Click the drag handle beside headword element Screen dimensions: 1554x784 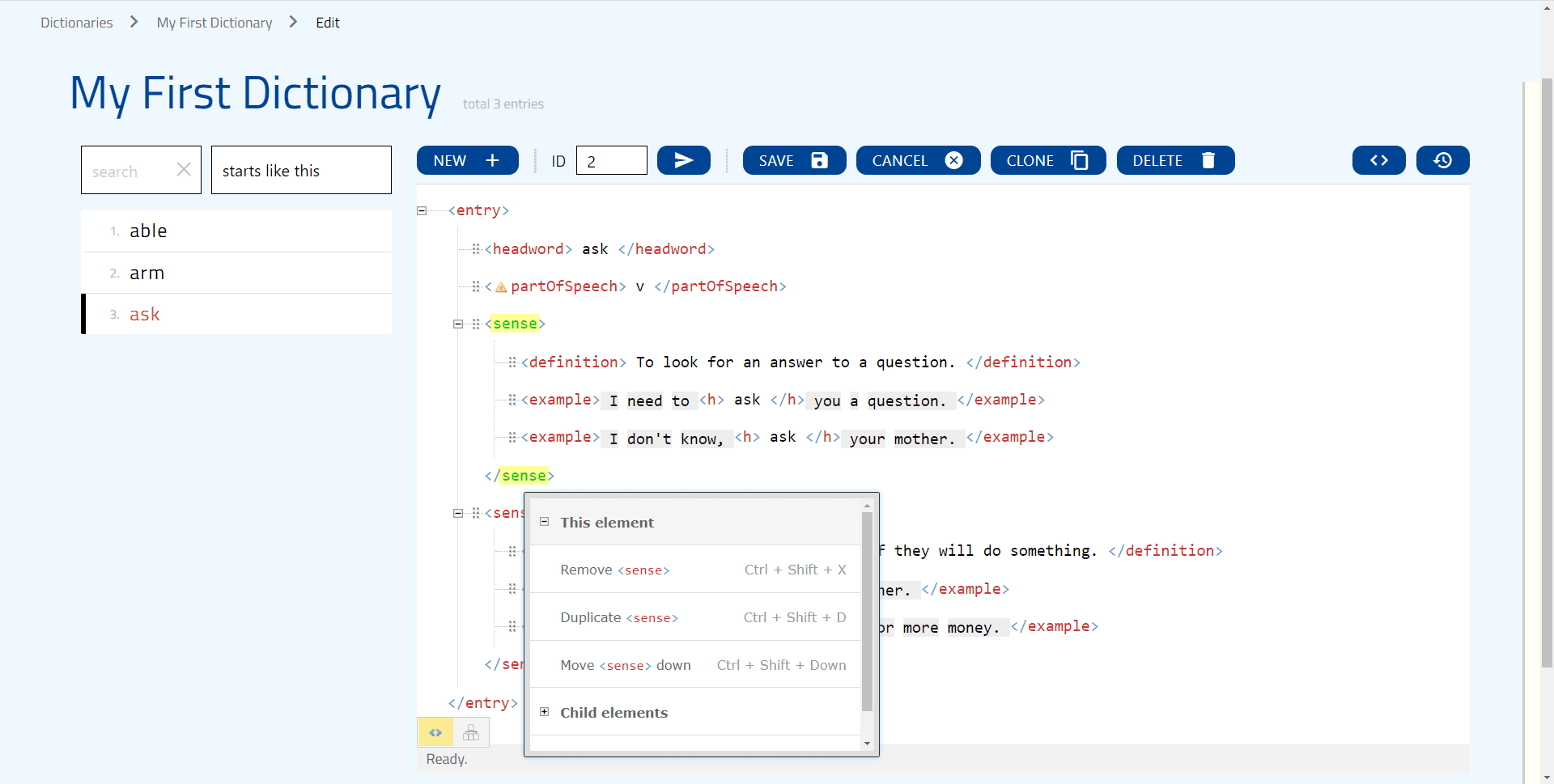point(476,249)
